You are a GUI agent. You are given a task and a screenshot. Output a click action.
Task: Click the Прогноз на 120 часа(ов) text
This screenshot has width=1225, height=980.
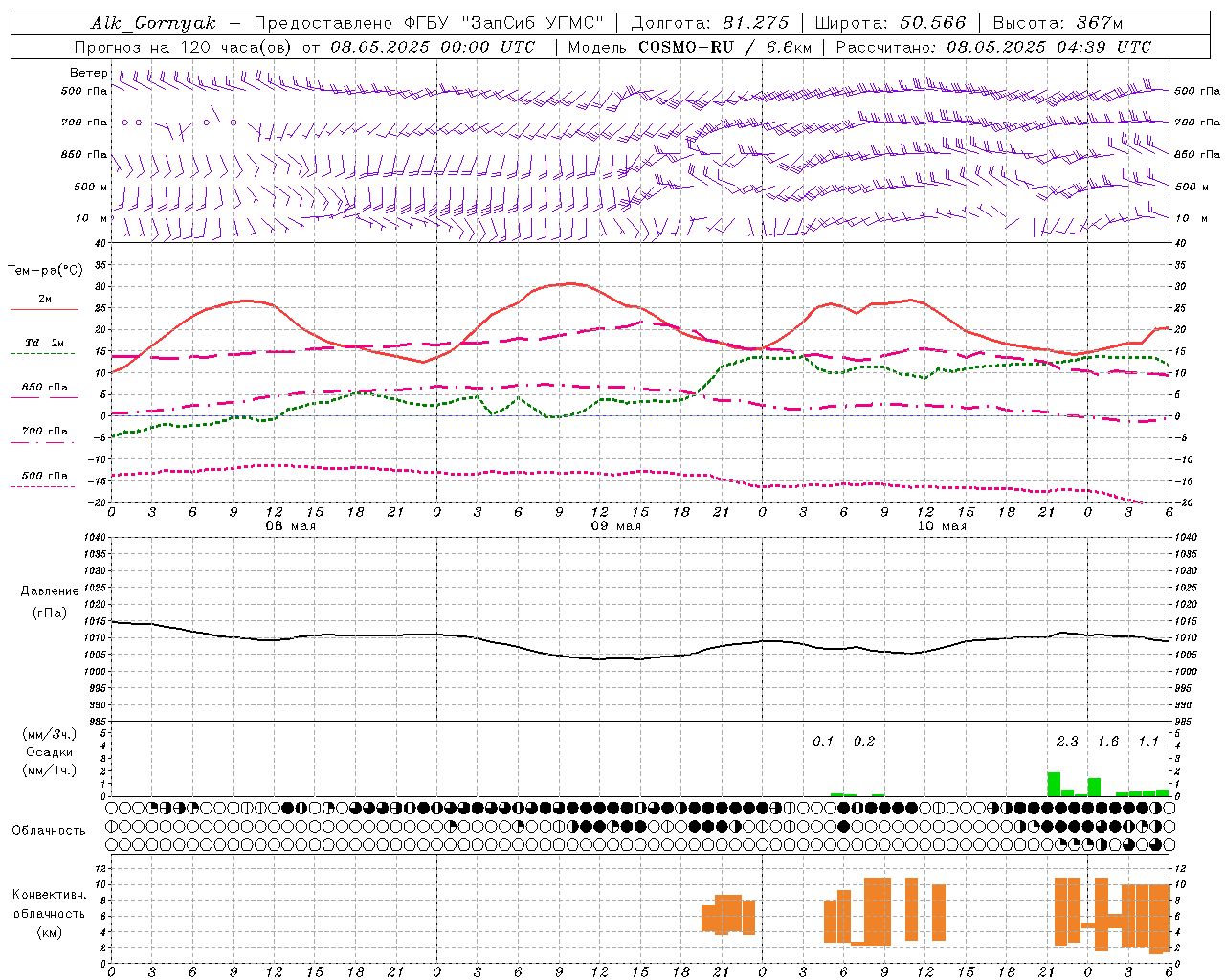click(185, 47)
